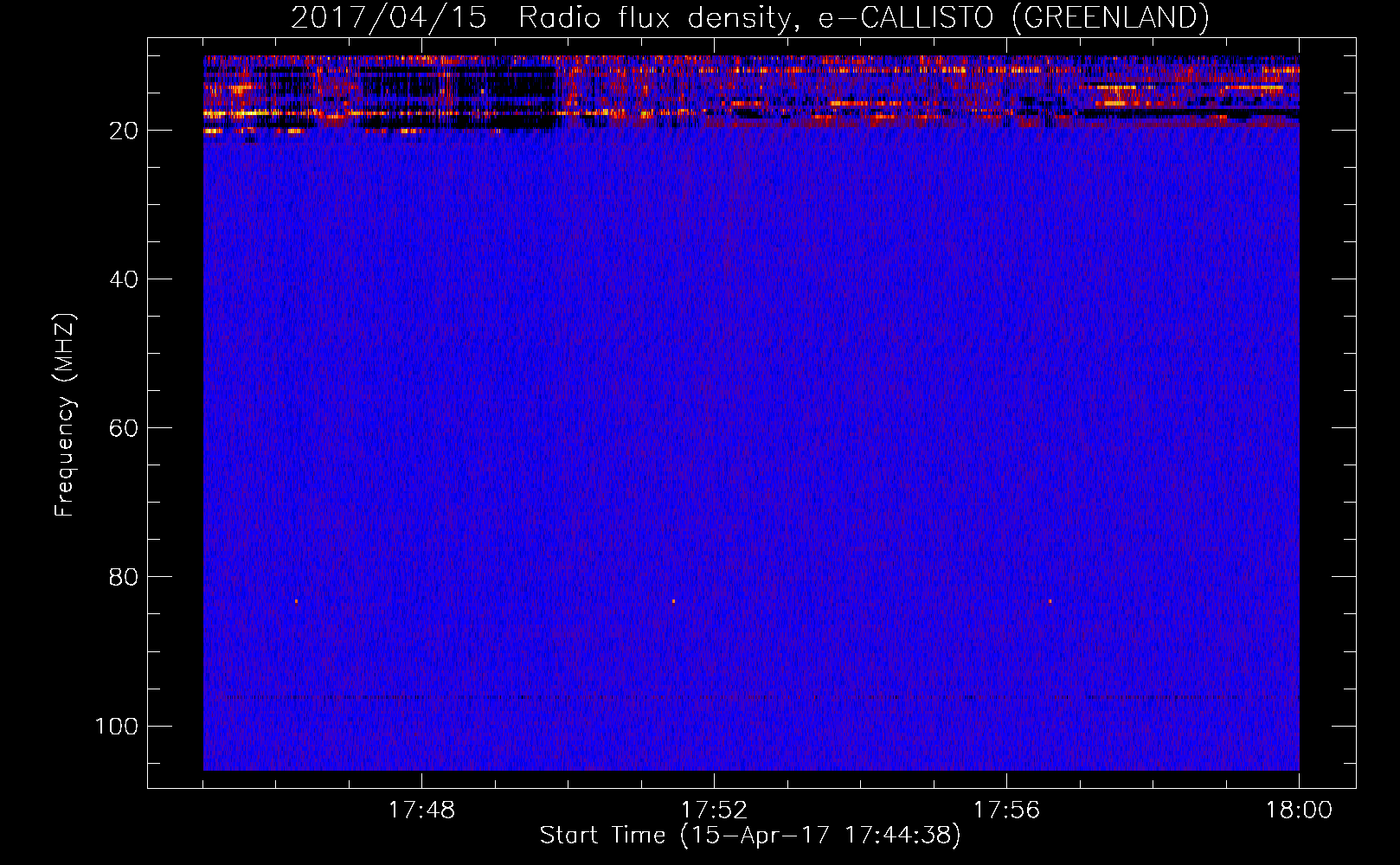Select the 18:00 time tick label
1400x865 pixels.
[1299, 810]
